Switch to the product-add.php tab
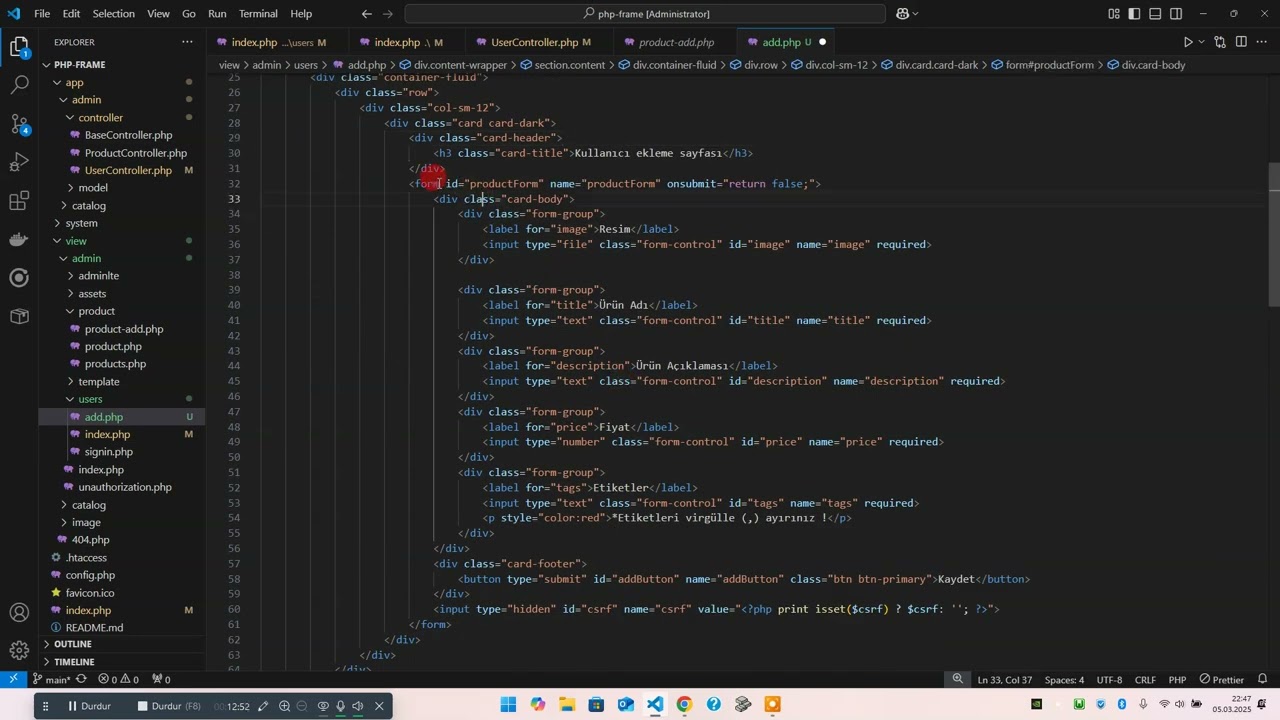The width and height of the screenshot is (1280, 720). 676,42
